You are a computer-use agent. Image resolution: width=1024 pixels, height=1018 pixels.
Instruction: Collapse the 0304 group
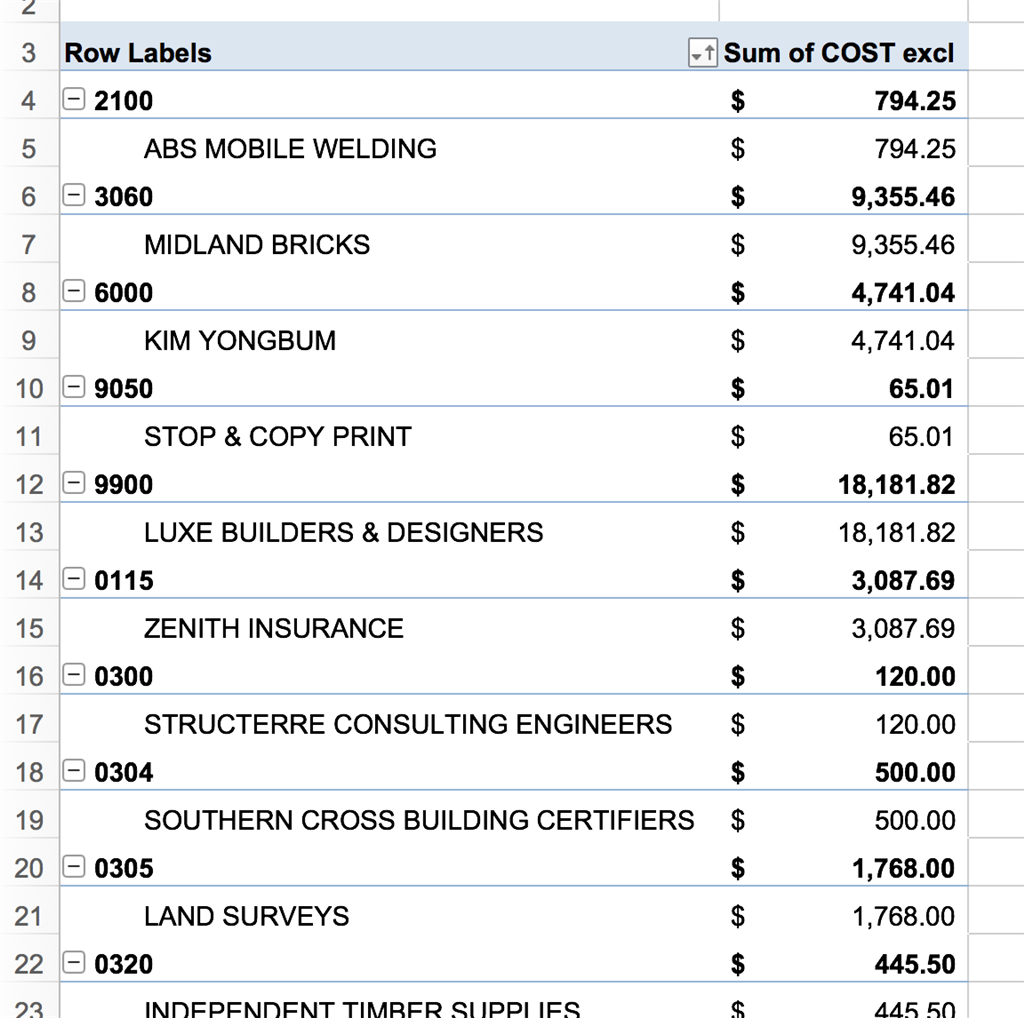coord(74,771)
